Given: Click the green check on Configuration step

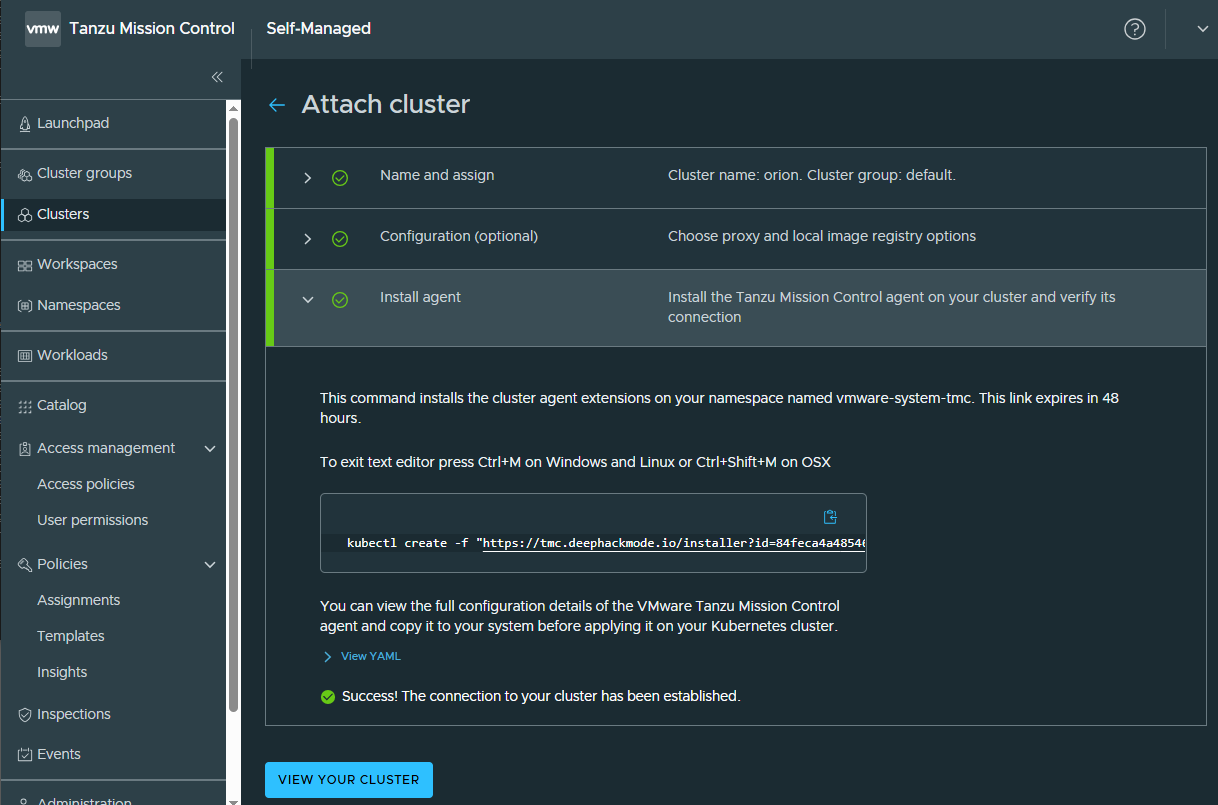Looking at the screenshot, I should [x=340, y=239].
